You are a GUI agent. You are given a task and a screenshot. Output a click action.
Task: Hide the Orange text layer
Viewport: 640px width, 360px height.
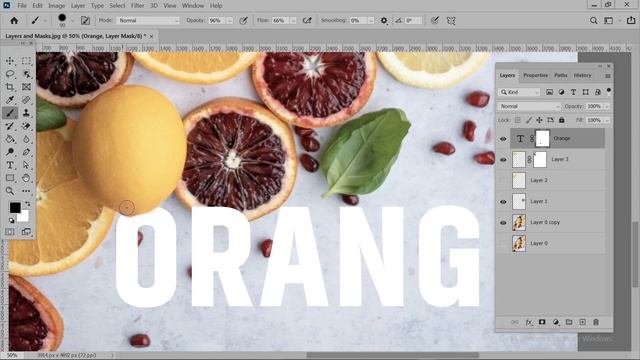coord(503,139)
